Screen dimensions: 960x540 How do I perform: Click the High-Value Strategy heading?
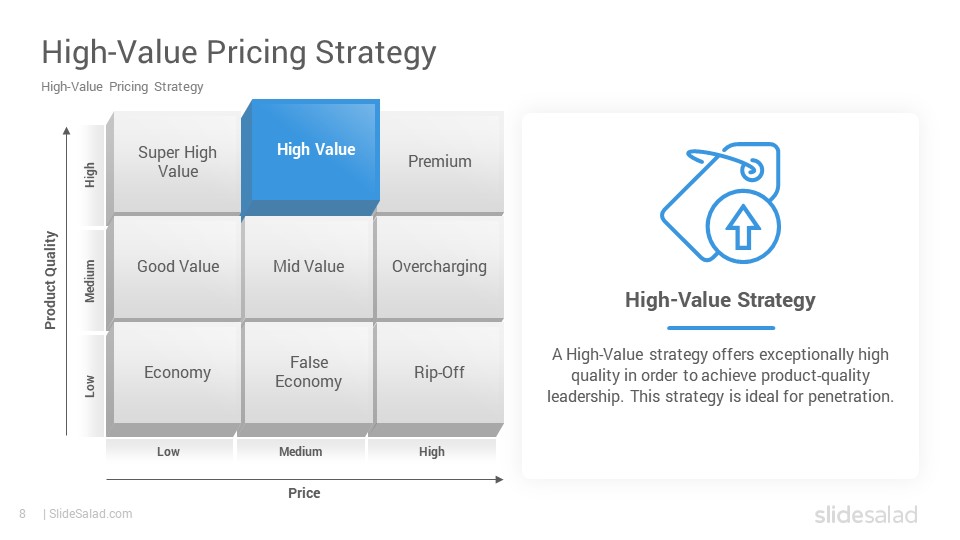point(720,300)
